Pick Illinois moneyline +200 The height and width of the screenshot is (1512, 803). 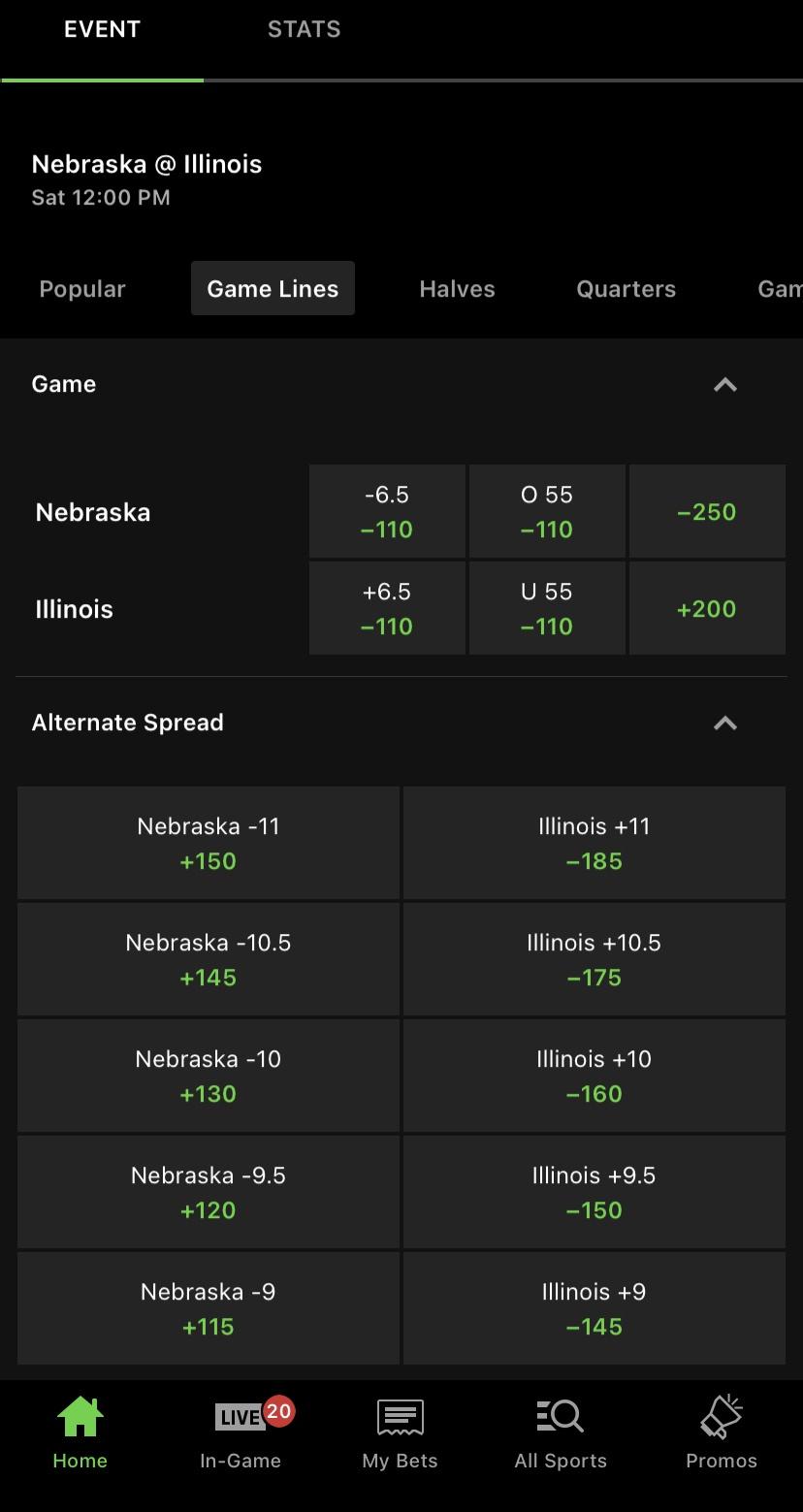coord(707,608)
